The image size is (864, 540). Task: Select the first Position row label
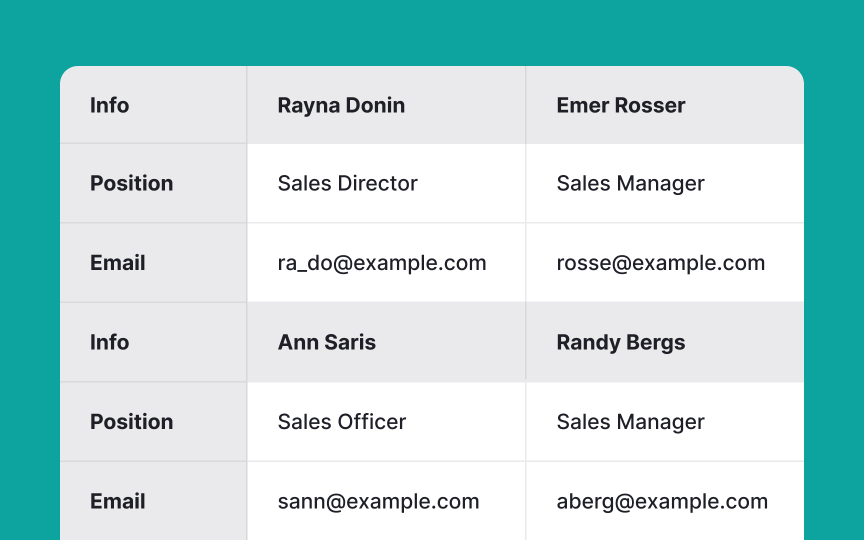point(131,184)
